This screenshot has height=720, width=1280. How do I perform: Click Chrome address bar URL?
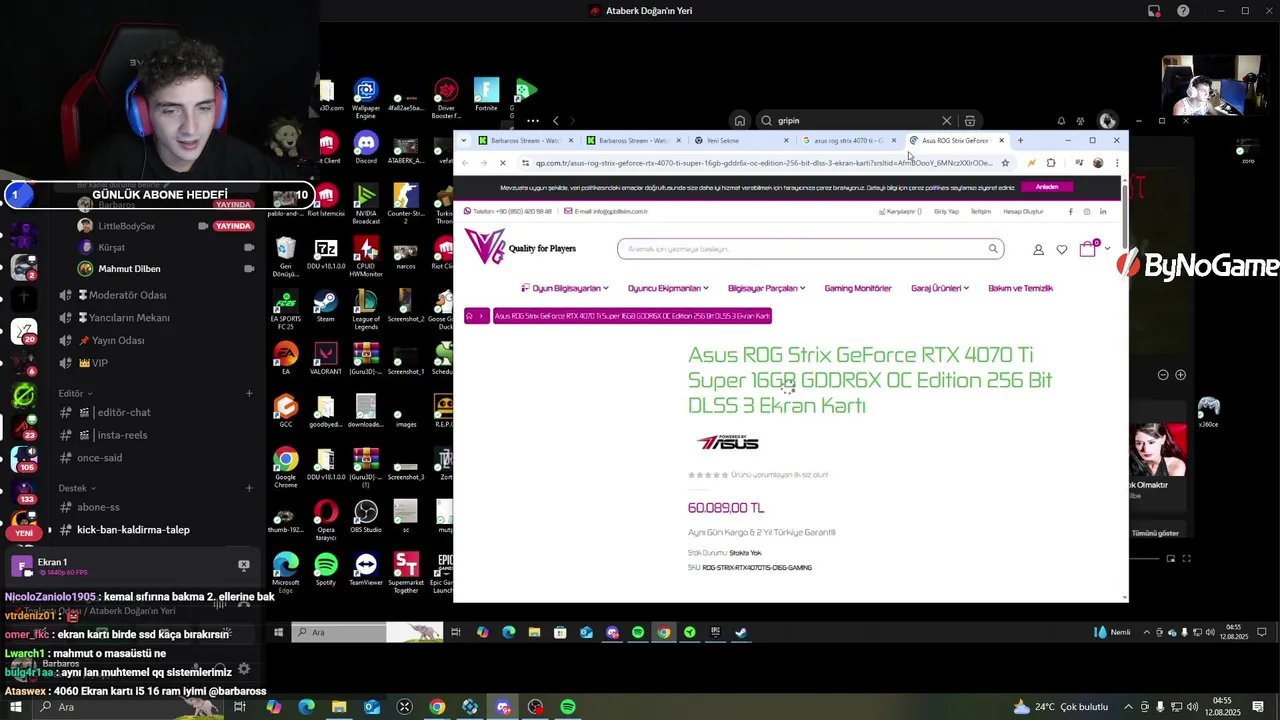763,163
